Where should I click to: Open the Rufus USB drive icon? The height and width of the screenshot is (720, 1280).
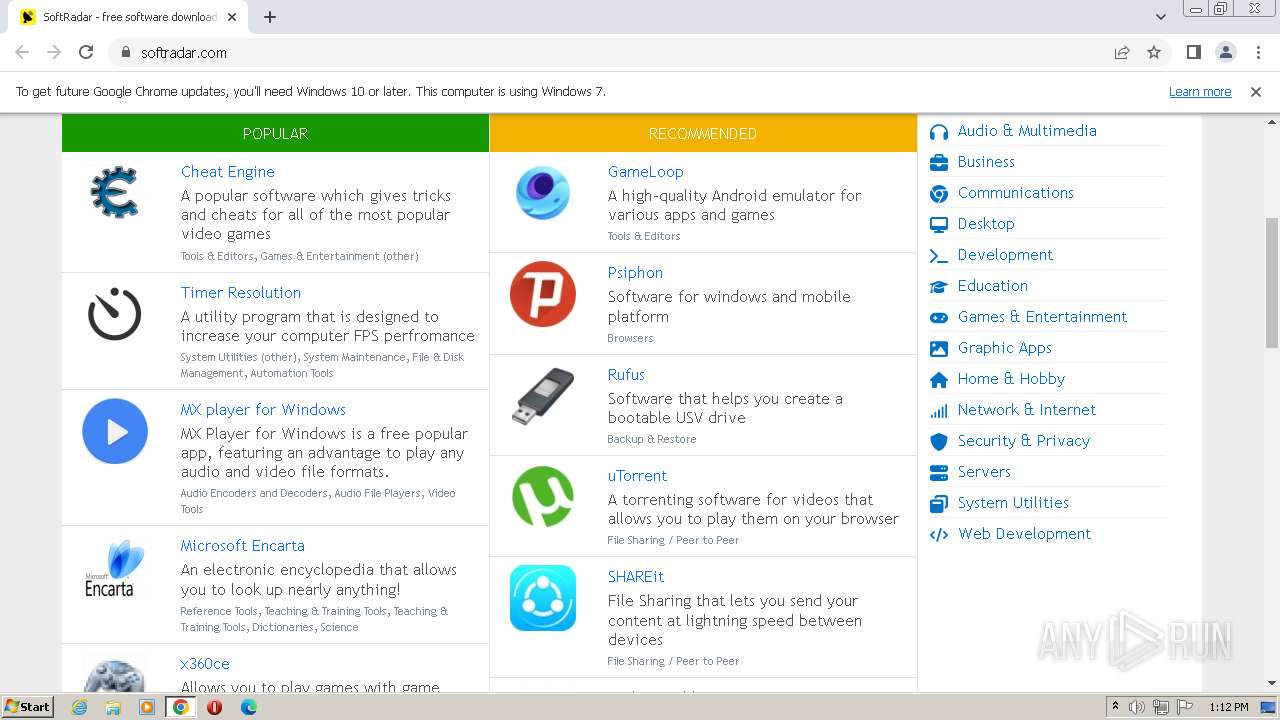coord(543,396)
